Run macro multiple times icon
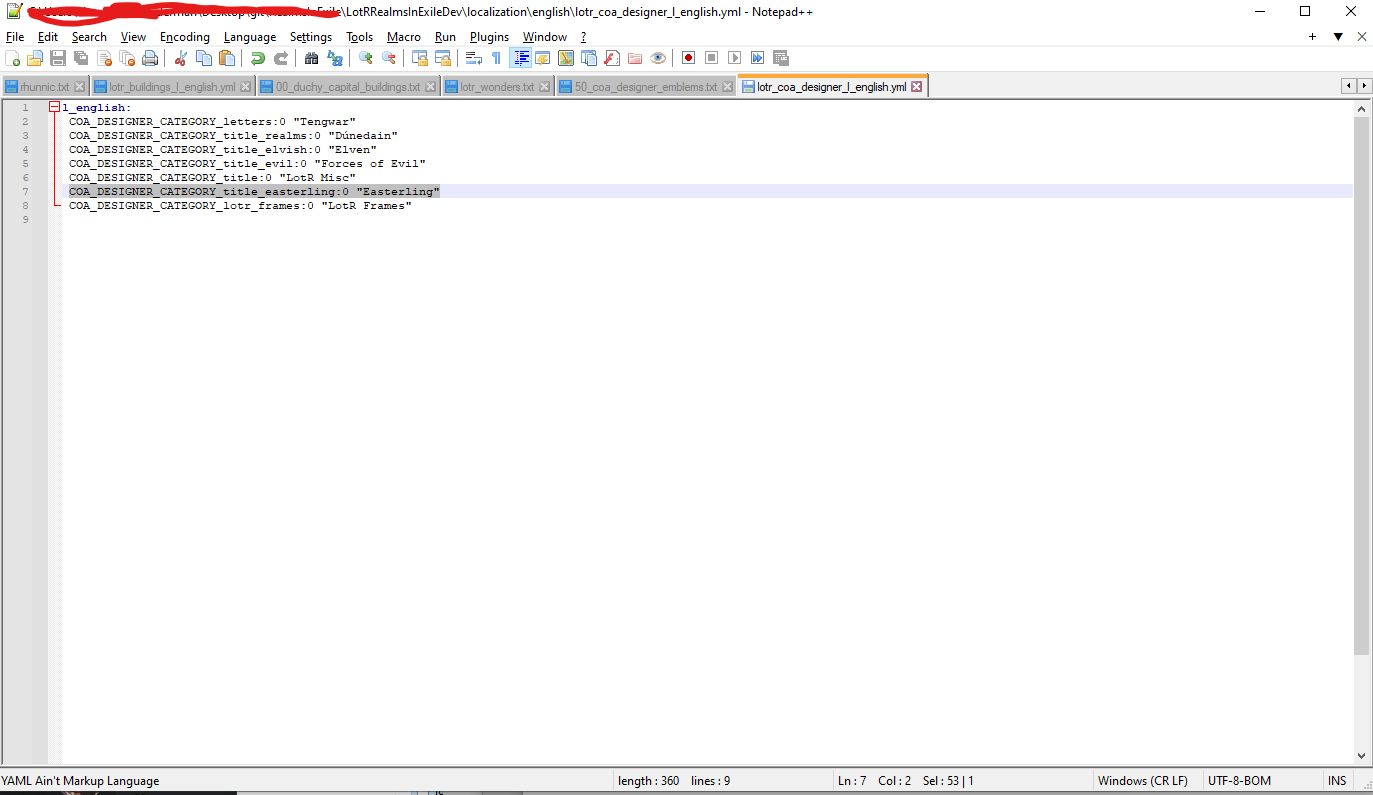1373x795 pixels. click(757, 58)
